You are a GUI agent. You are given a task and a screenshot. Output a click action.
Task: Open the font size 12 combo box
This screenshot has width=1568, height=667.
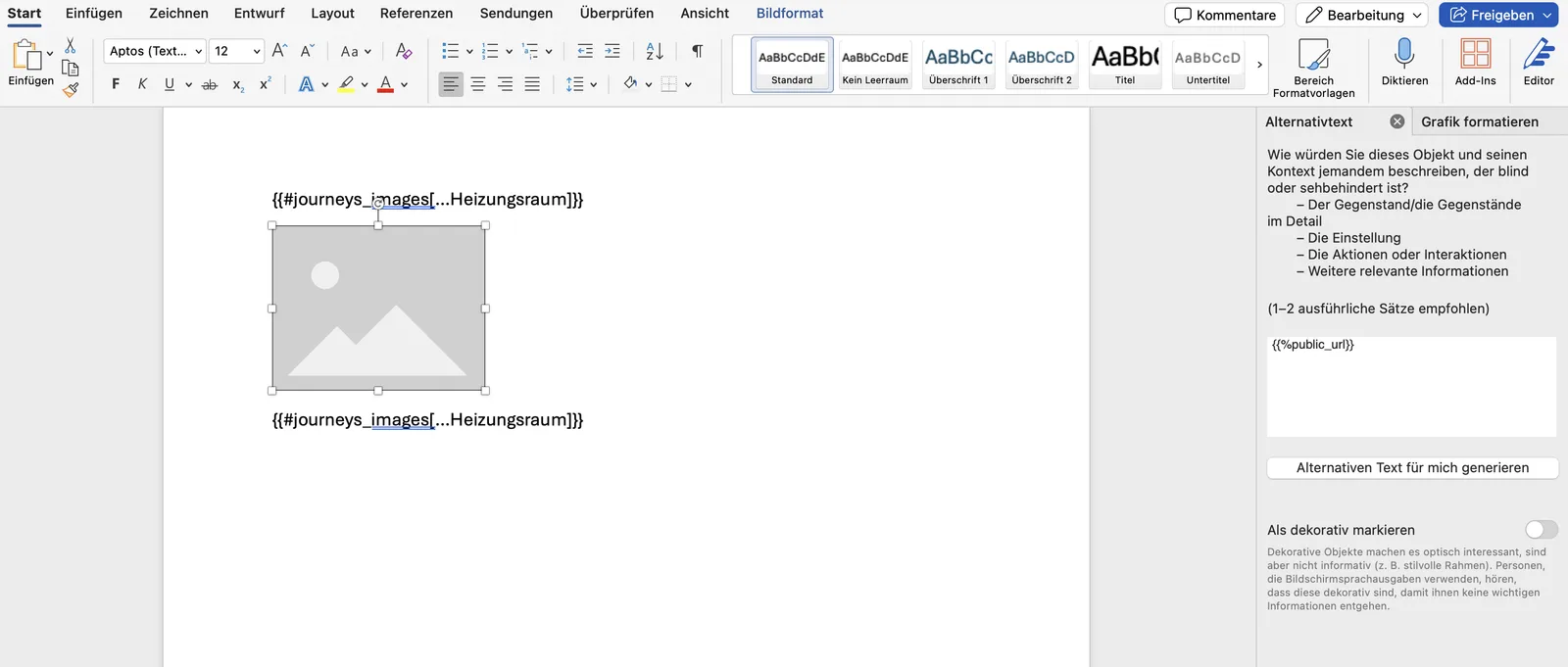coord(237,51)
